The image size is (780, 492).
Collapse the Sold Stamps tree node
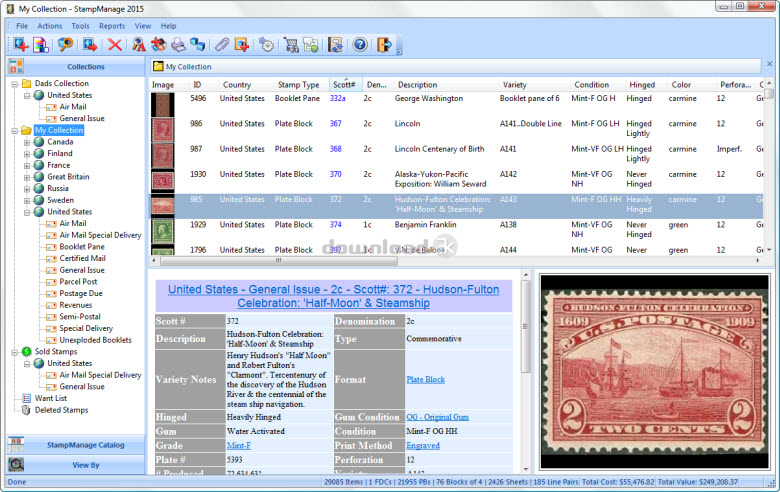click(15, 352)
